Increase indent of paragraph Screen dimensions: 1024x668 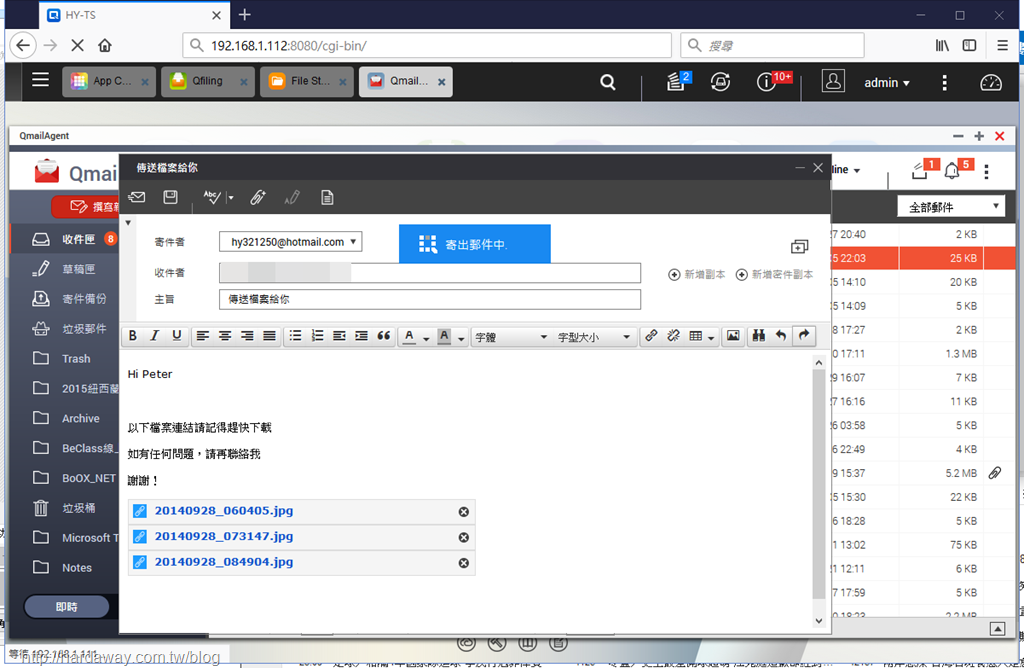[361, 336]
